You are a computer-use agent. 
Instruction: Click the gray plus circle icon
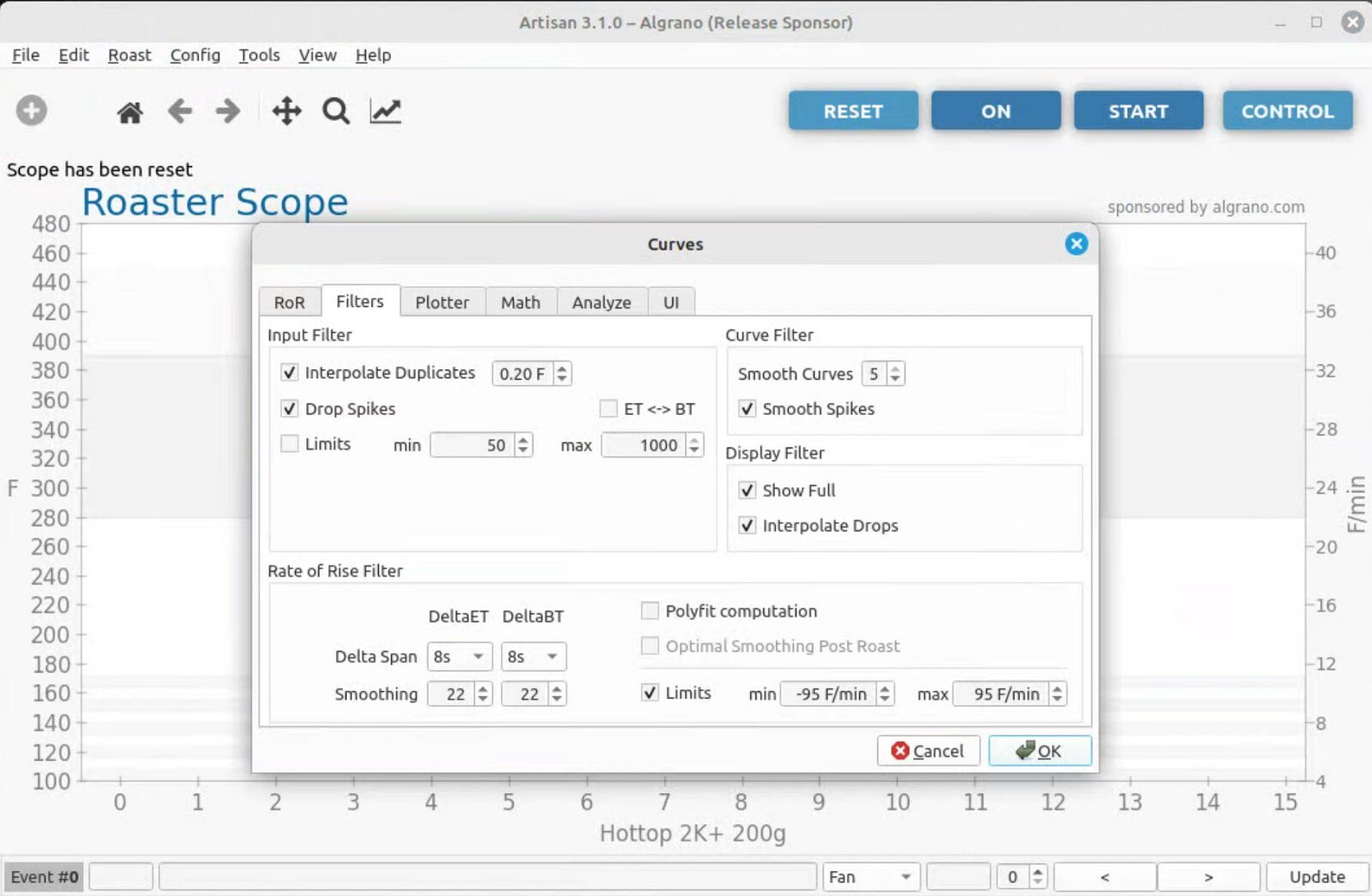pos(32,111)
